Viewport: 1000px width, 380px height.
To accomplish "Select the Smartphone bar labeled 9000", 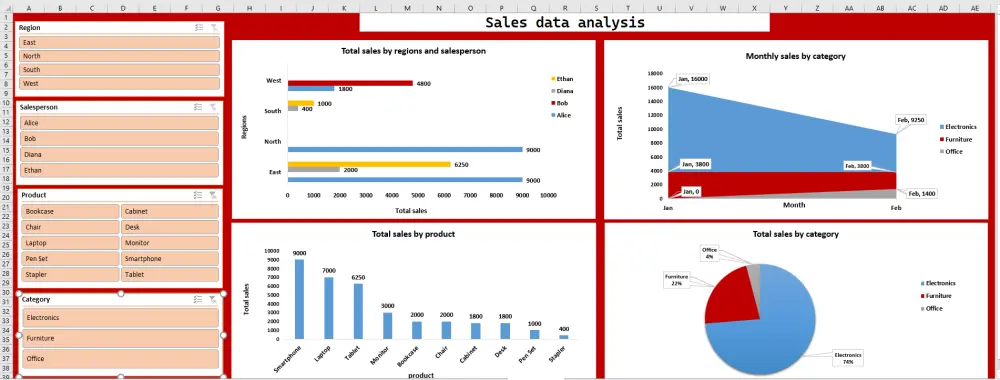I will click(x=299, y=299).
